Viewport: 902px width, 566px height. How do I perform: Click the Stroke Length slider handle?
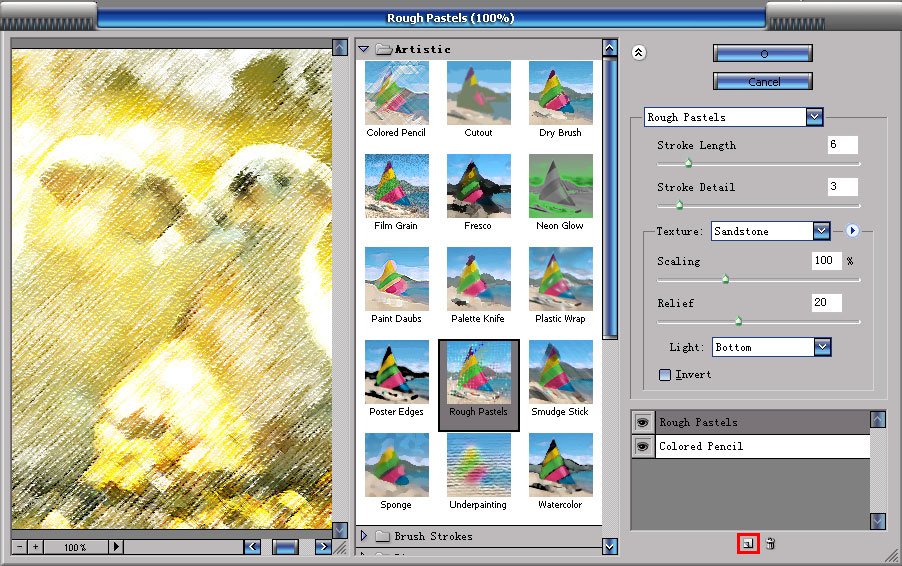click(688, 163)
